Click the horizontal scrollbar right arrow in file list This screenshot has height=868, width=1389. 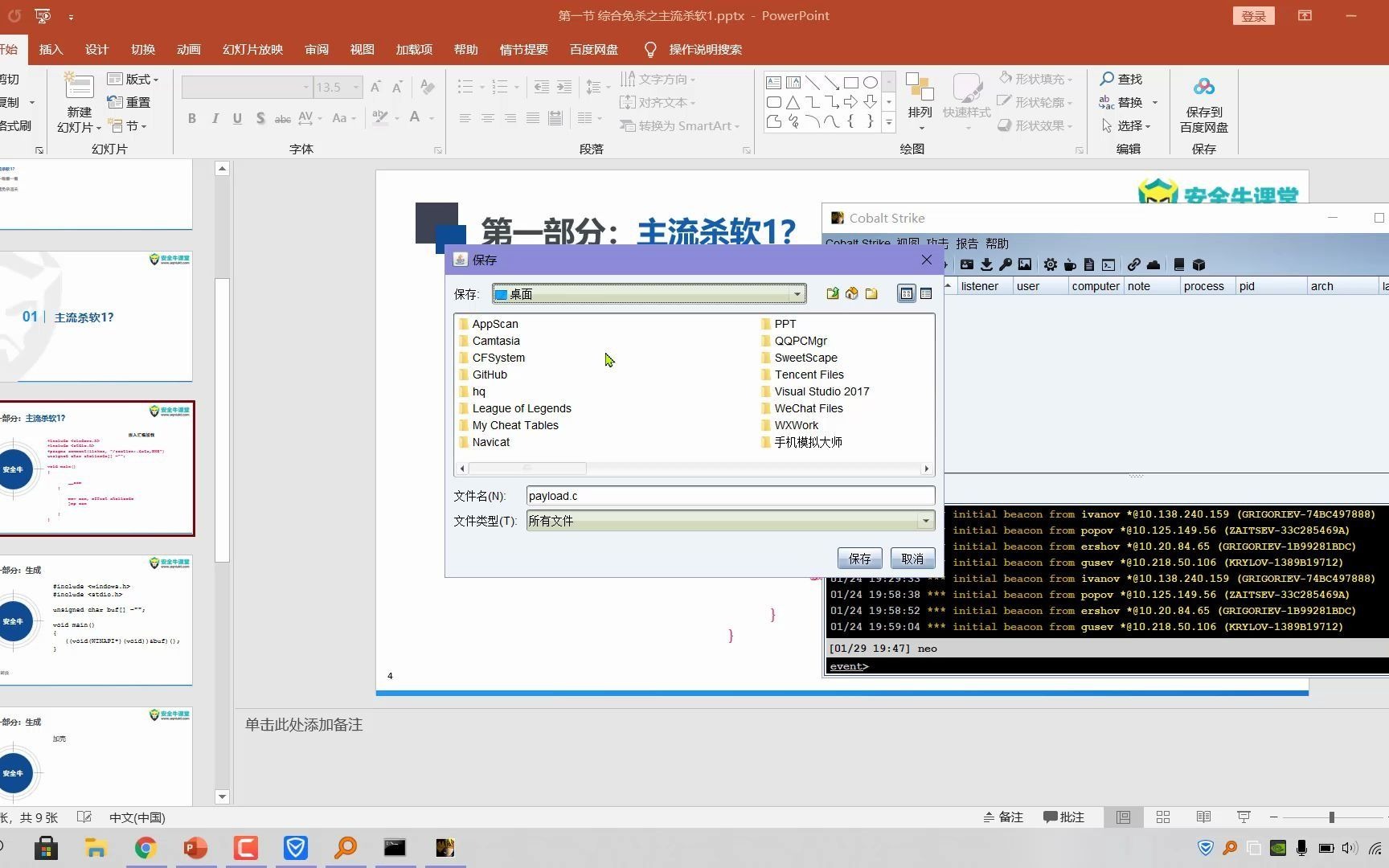(926, 468)
